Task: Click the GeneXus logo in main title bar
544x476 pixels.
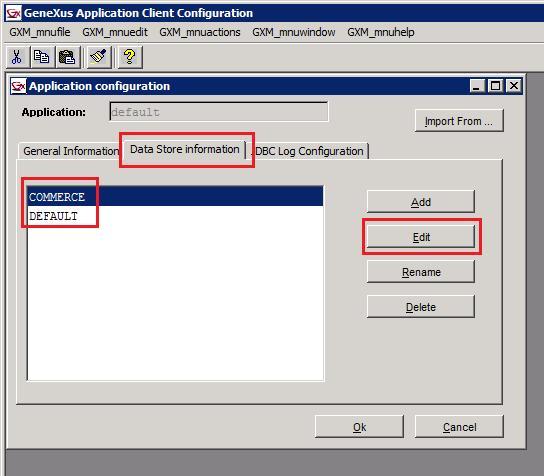Action: coord(13,13)
